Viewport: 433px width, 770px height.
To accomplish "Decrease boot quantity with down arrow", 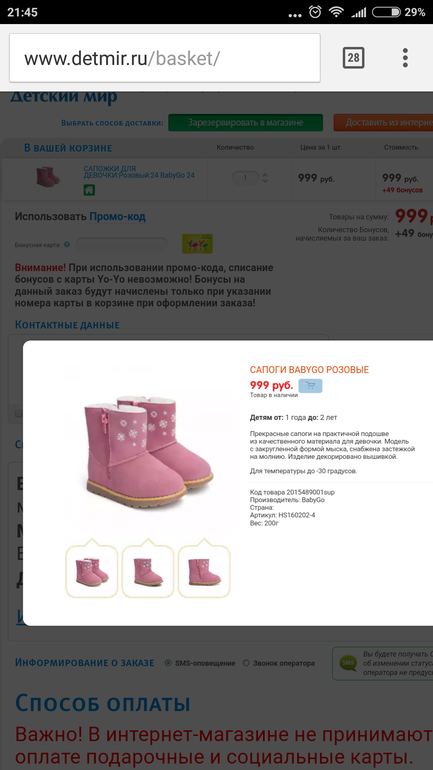I will point(265,181).
